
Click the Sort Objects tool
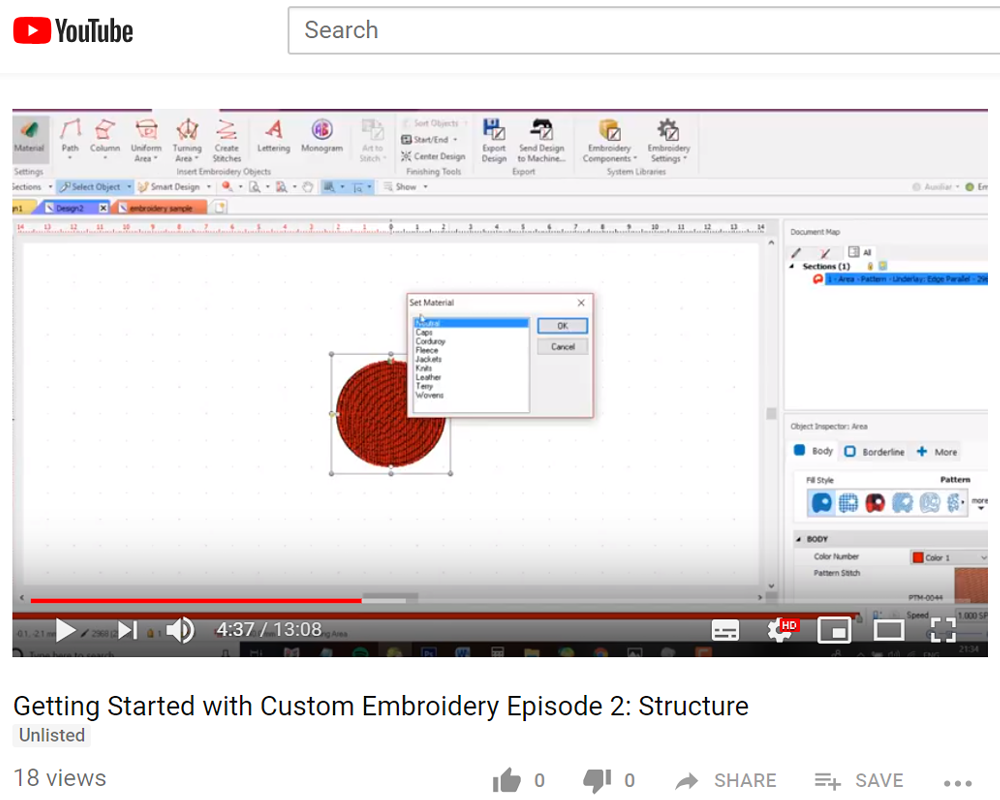(435, 123)
